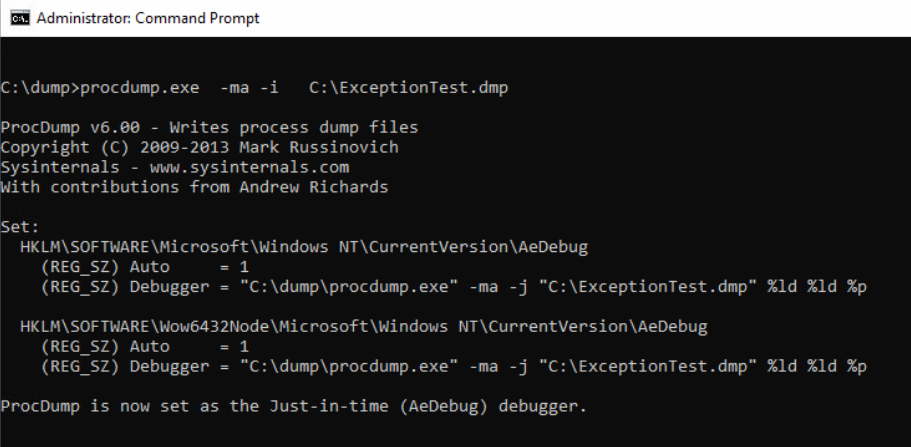Click the Copyright Mark Russinovich line
The height and width of the screenshot is (447, 911).
click(x=199, y=147)
